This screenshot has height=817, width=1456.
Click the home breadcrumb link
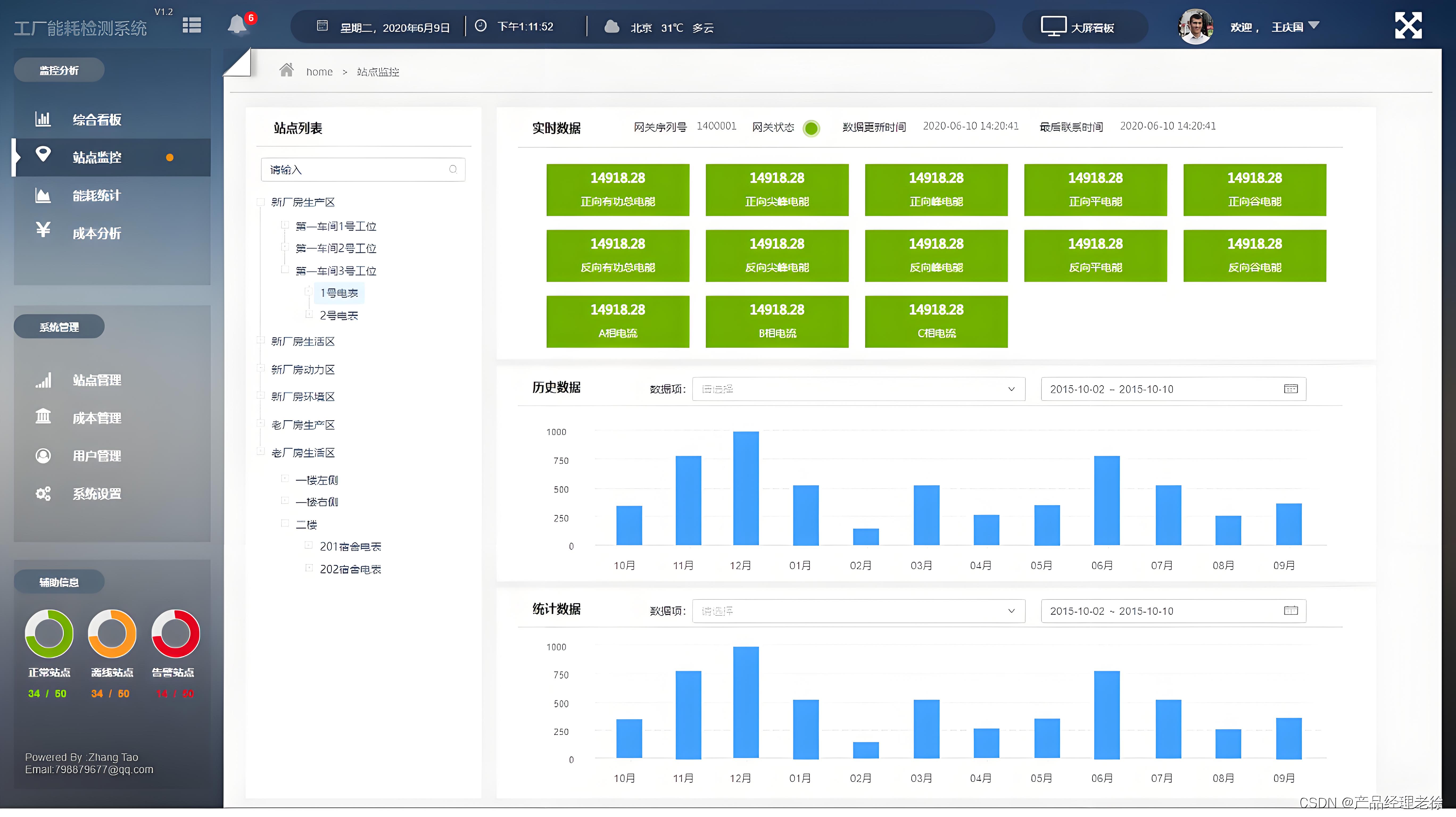coord(319,72)
